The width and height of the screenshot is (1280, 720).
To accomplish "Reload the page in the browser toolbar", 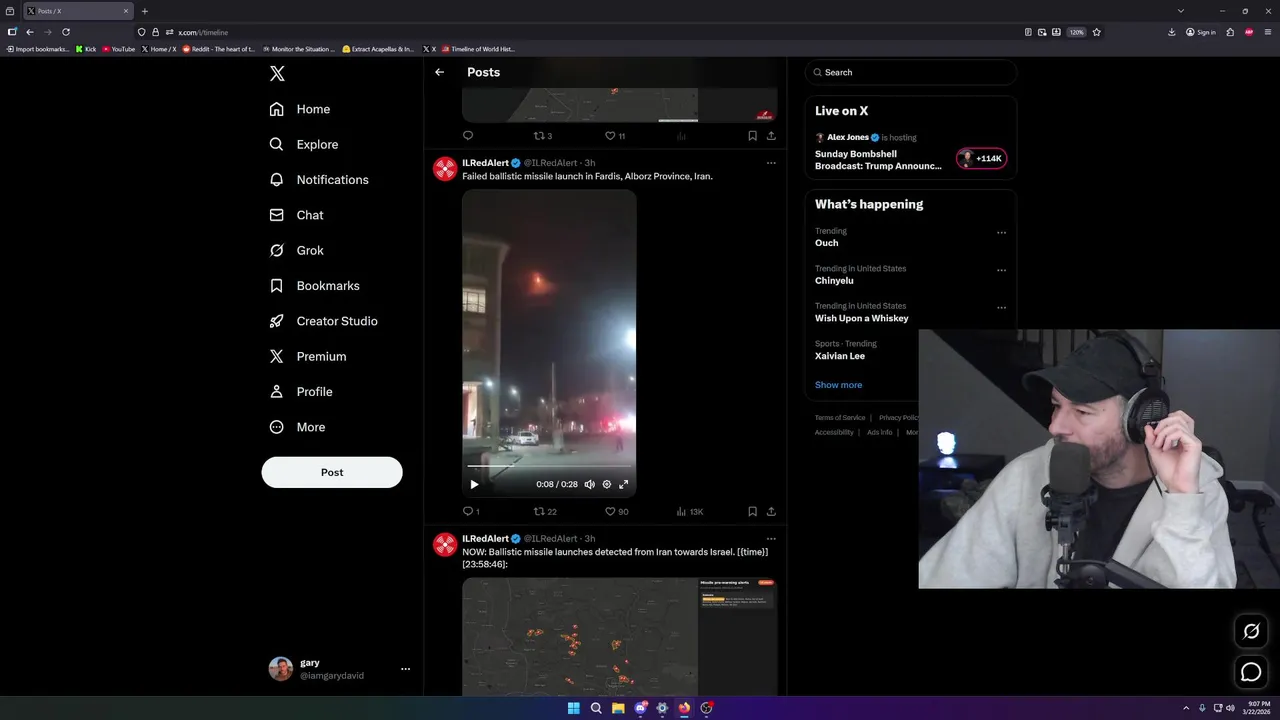I will pos(66,32).
